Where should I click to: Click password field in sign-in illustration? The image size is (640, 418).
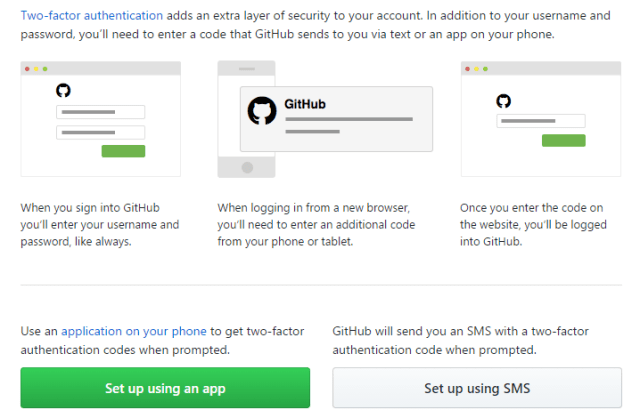click(x=102, y=132)
